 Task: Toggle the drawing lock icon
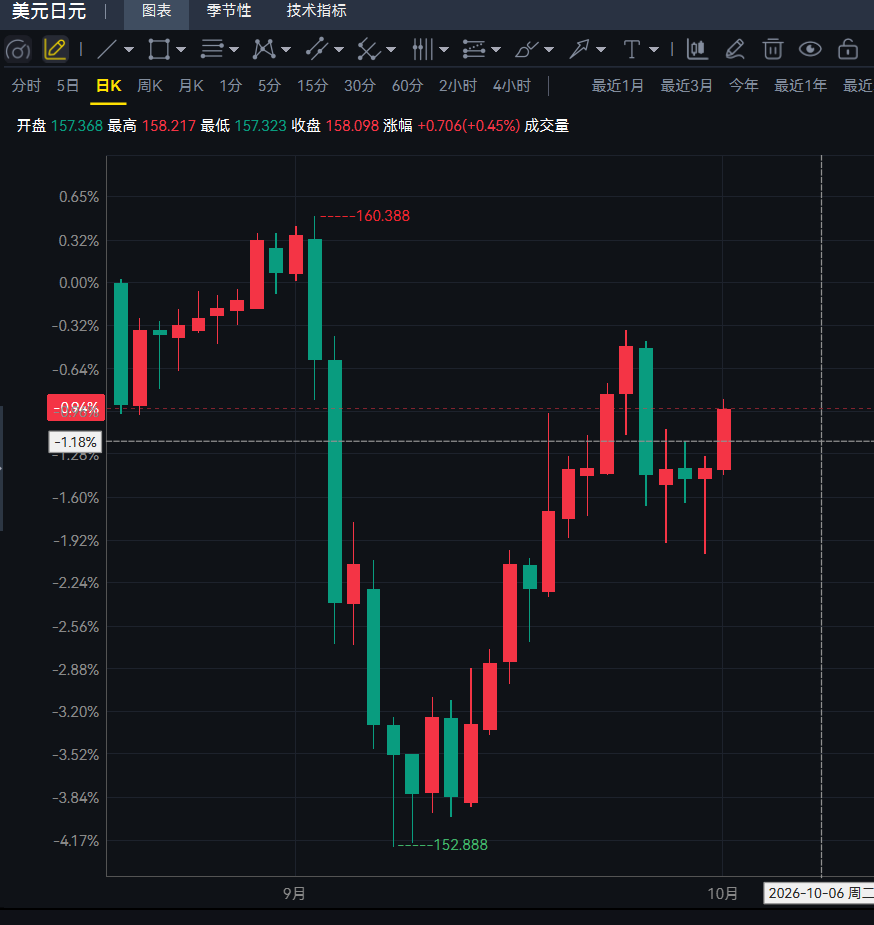pyautogui.click(x=848, y=50)
